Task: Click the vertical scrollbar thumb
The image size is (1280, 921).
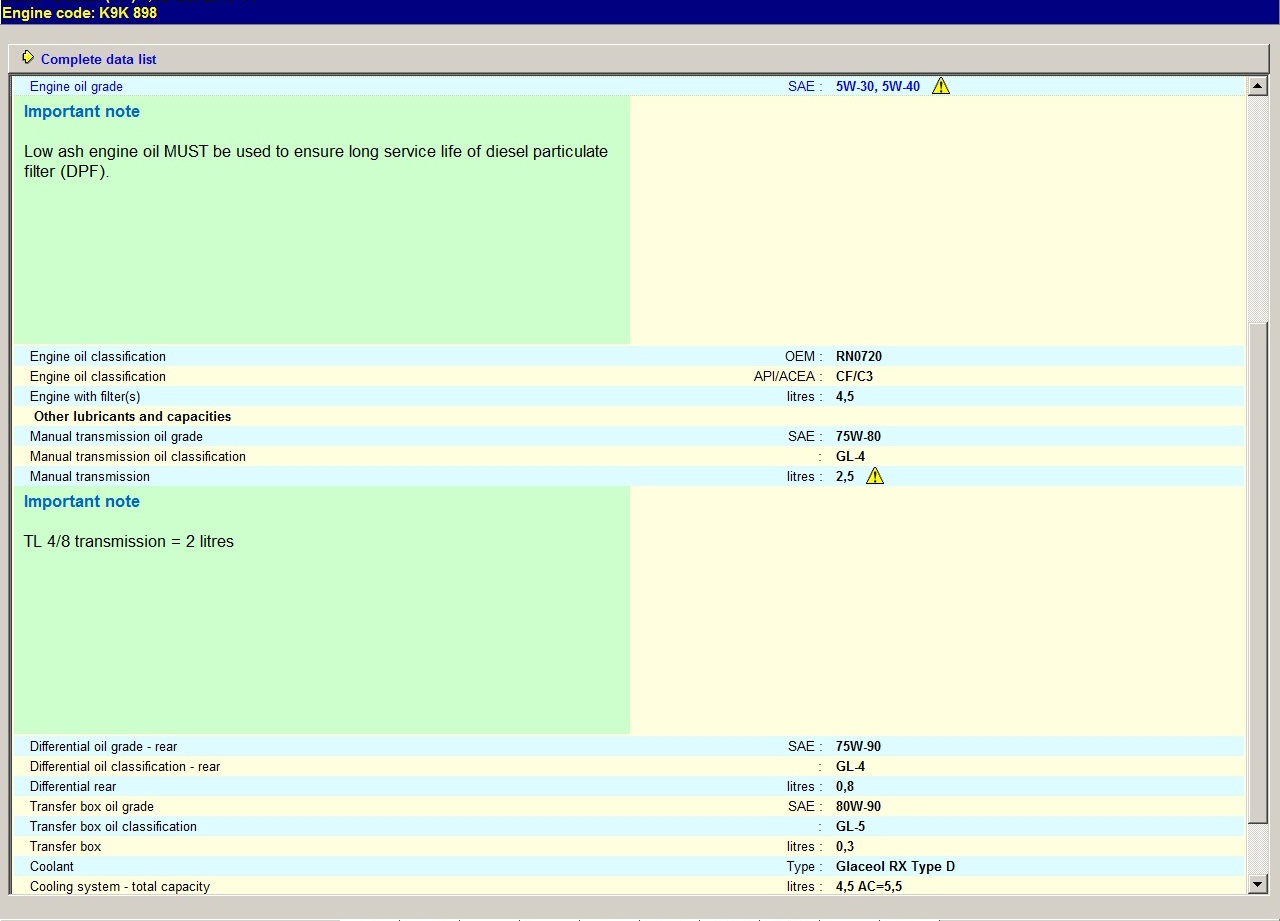Action: [1258, 570]
